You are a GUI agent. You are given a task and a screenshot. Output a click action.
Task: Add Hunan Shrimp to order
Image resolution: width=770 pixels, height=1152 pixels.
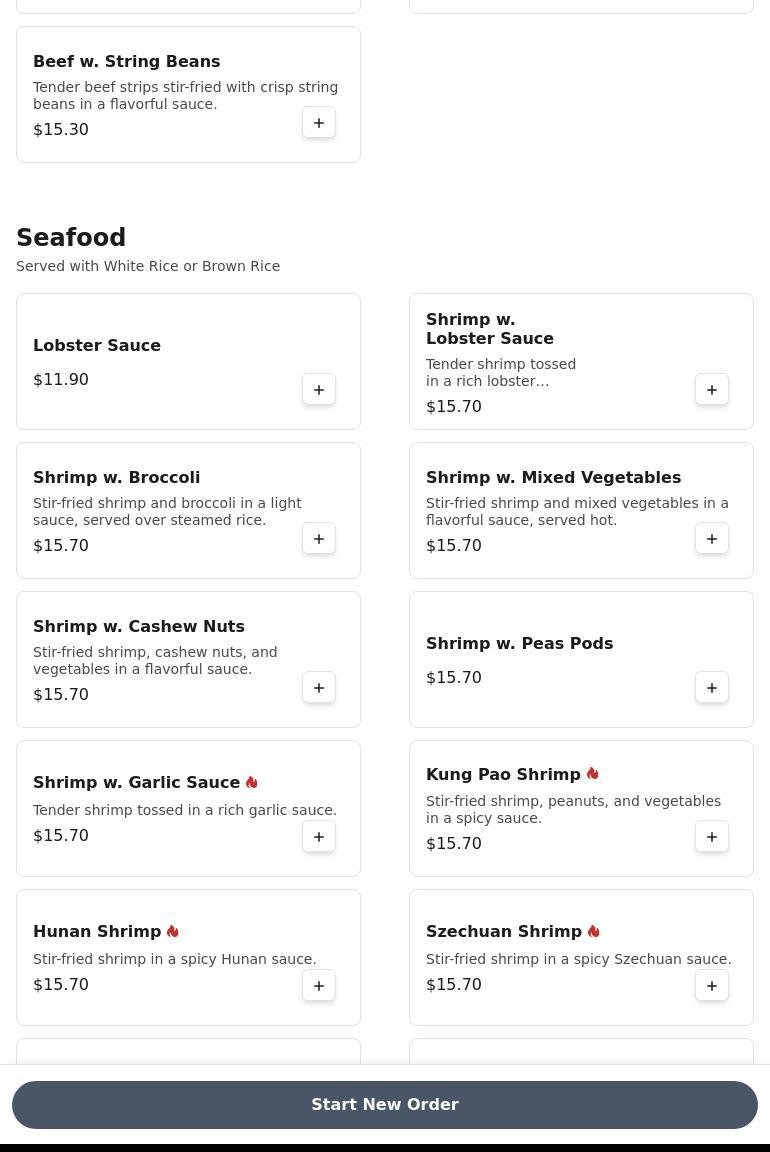pos(319,986)
